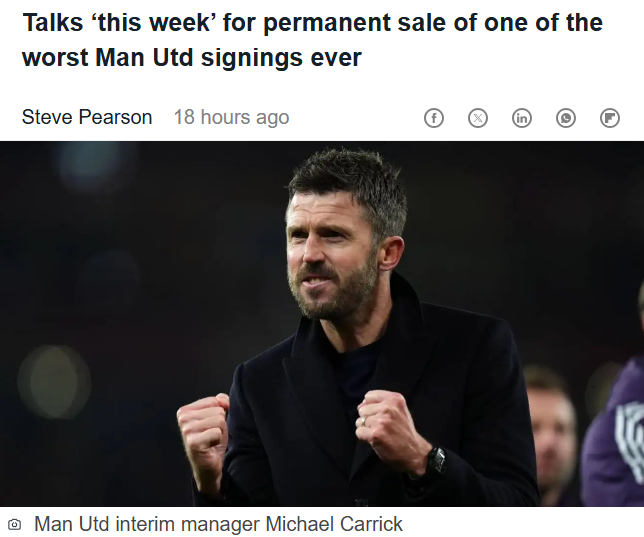Share the article on Flipboard
This screenshot has width=644, height=537.
tap(610, 118)
